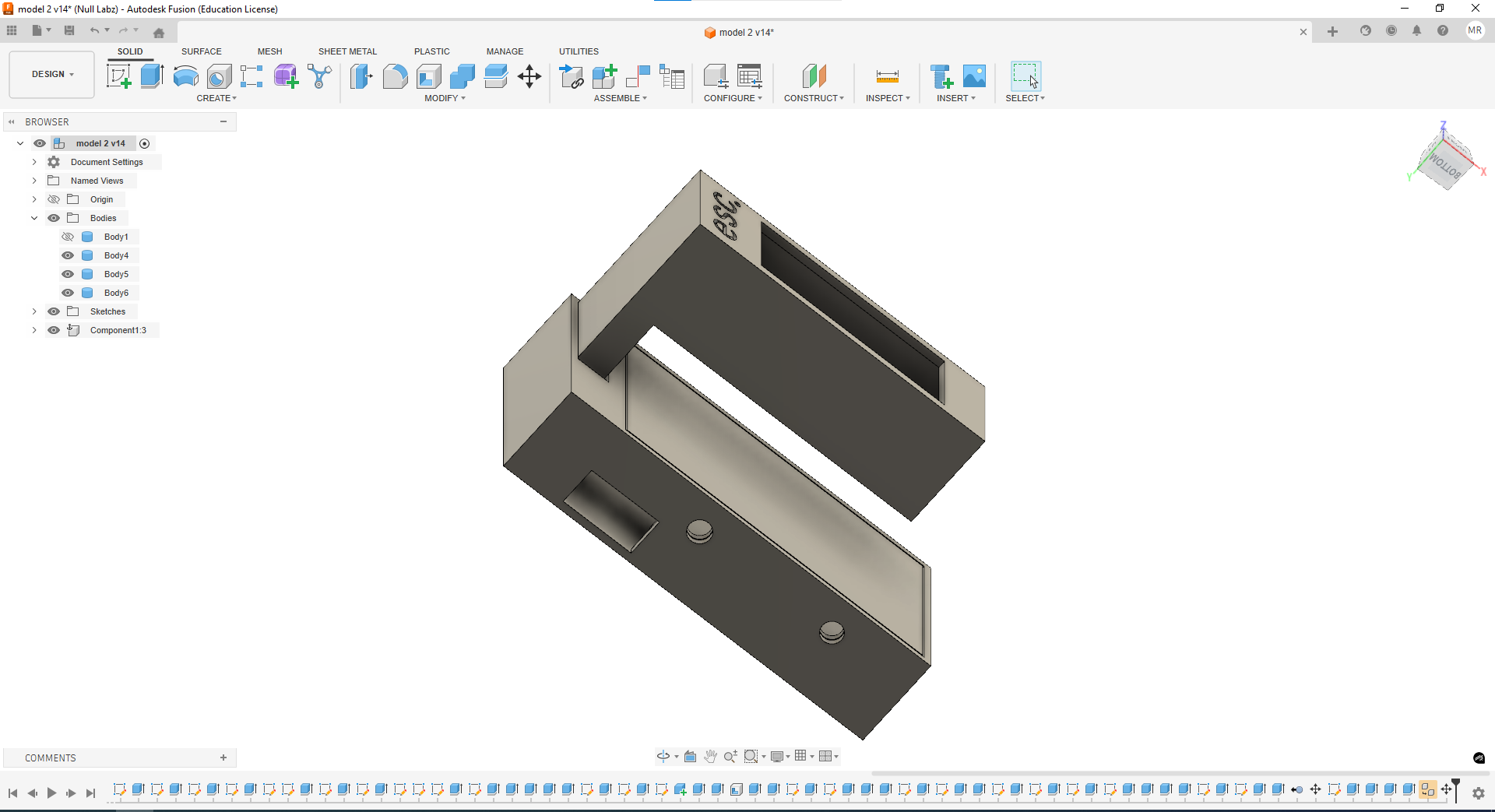The image size is (1495, 812).
Task: Switch to the Sheet Metal tab
Action: [347, 51]
